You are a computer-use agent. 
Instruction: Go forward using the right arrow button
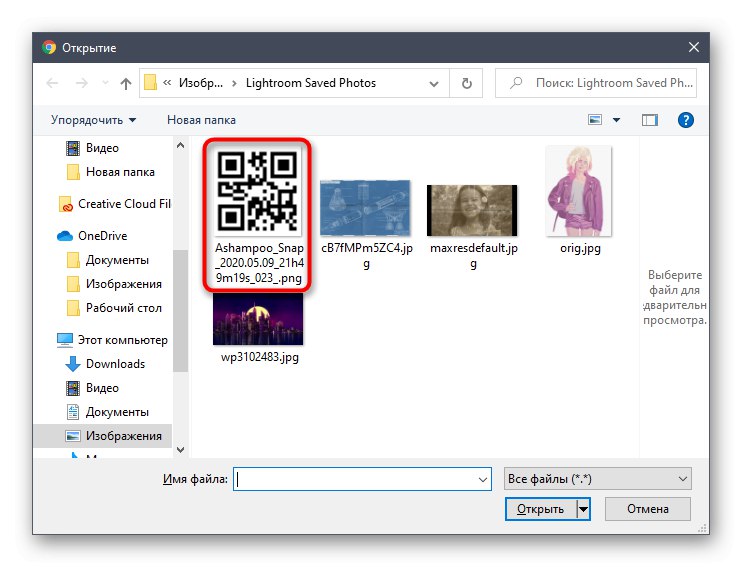pyautogui.click(x=82, y=83)
